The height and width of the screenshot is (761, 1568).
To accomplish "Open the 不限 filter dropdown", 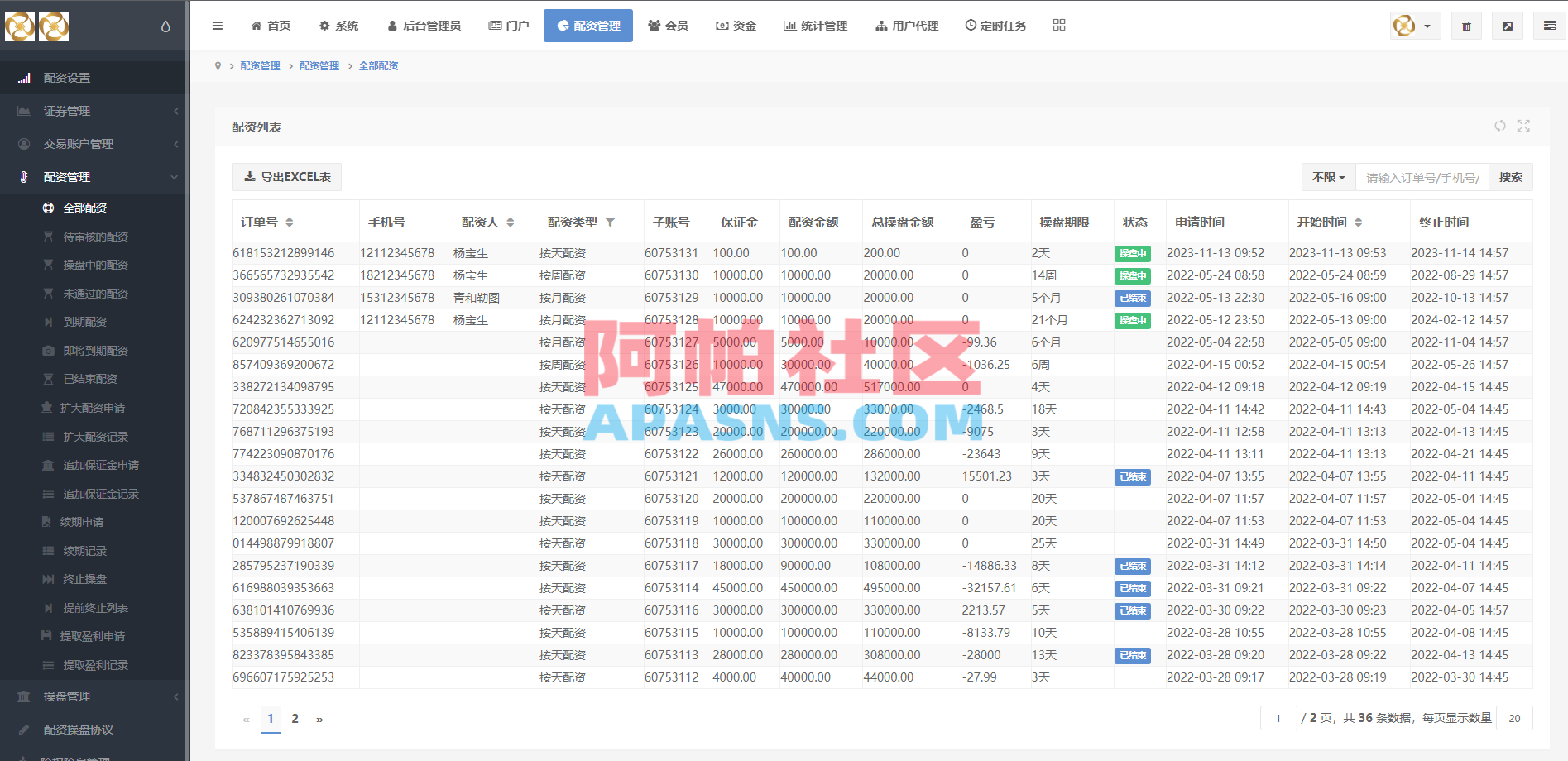I will coord(1326,176).
